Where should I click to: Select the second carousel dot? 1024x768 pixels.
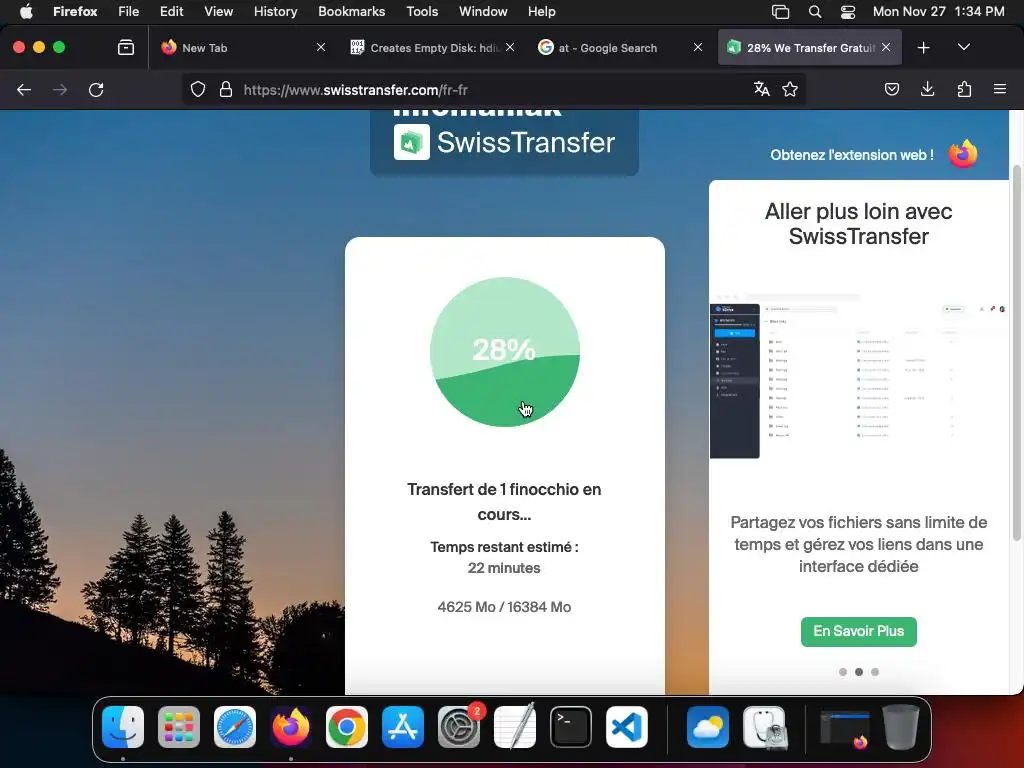click(x=859, y=671)
